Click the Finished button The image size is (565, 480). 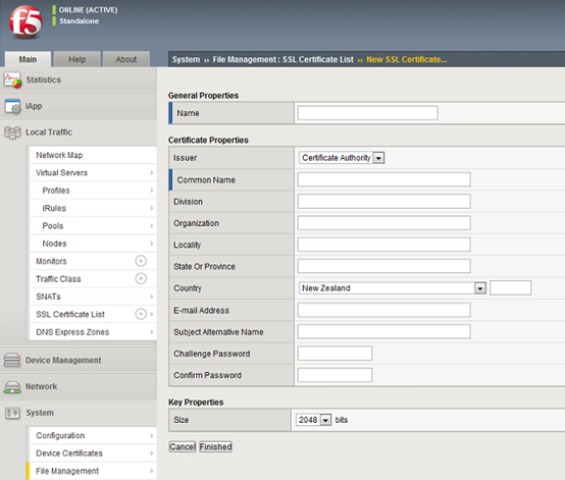coord(215,447)
